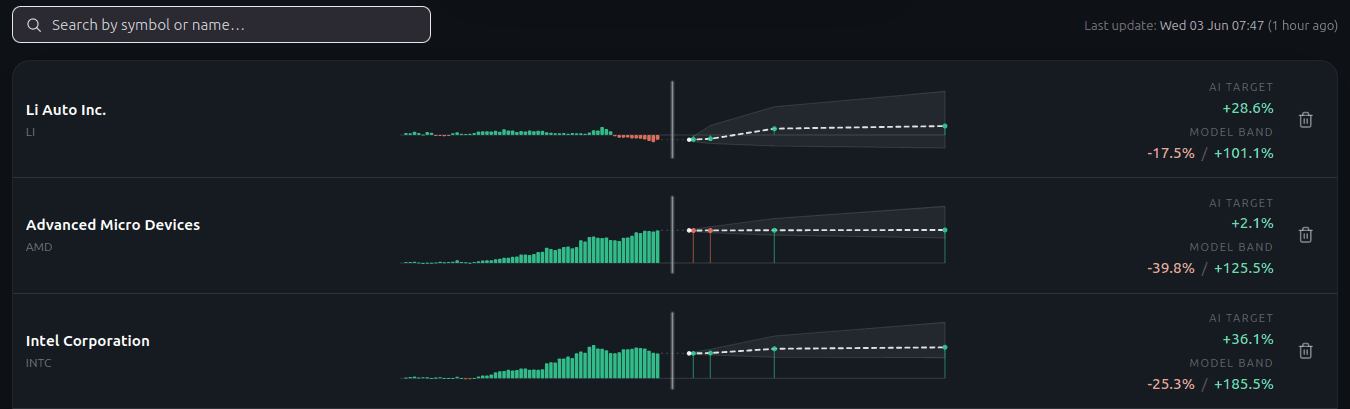Click Intel historical bar chart
1350x409 pixels.
531,361
